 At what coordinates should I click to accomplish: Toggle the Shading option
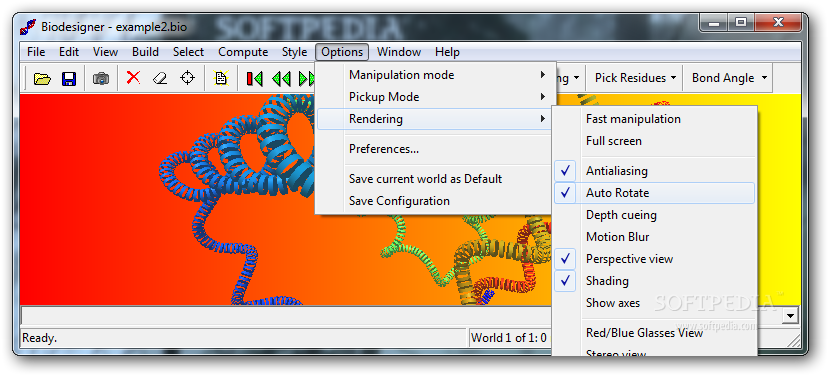[655, 281]
